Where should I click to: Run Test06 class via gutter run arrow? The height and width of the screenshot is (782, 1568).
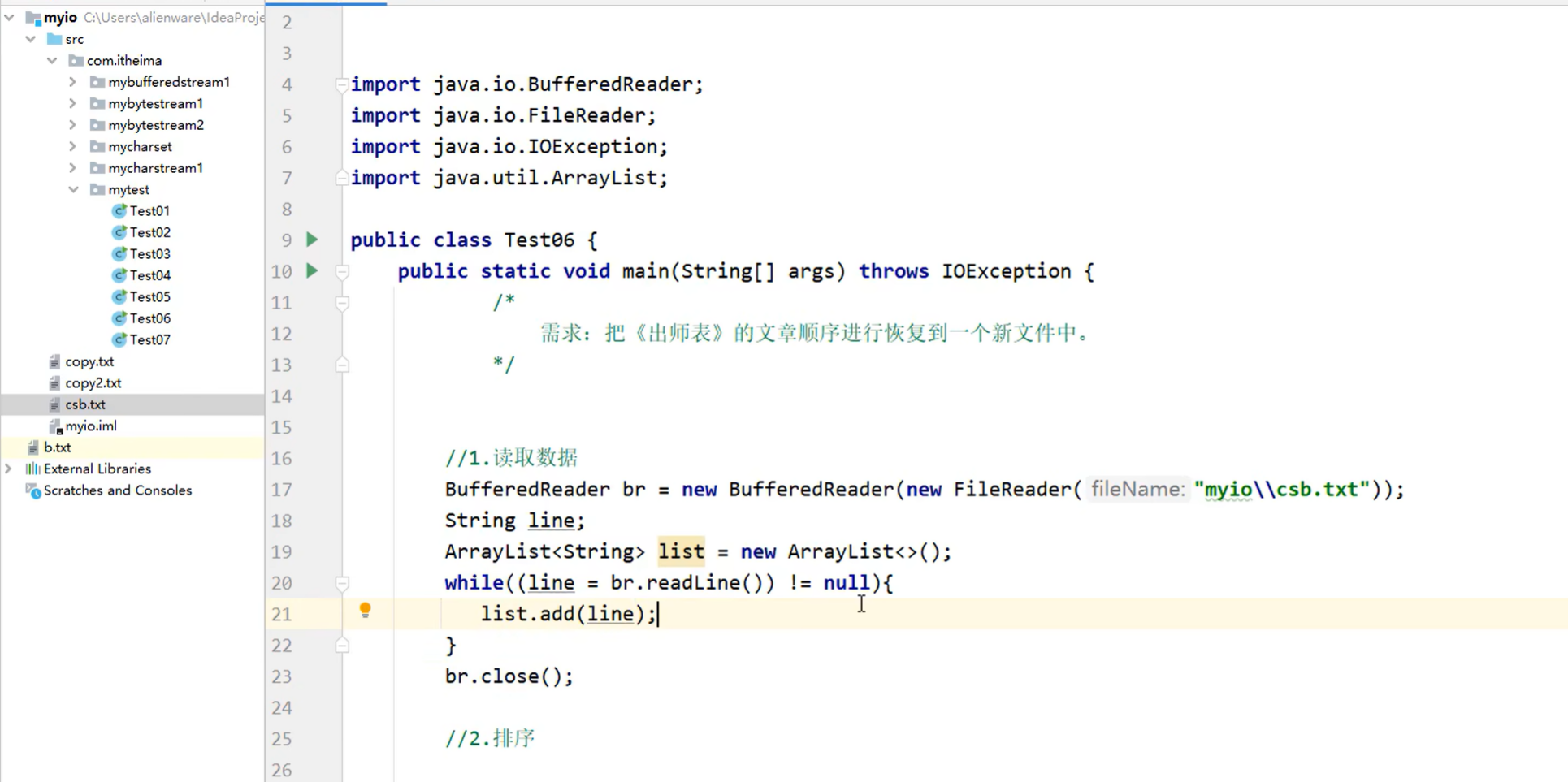click(x=312, y=240)
